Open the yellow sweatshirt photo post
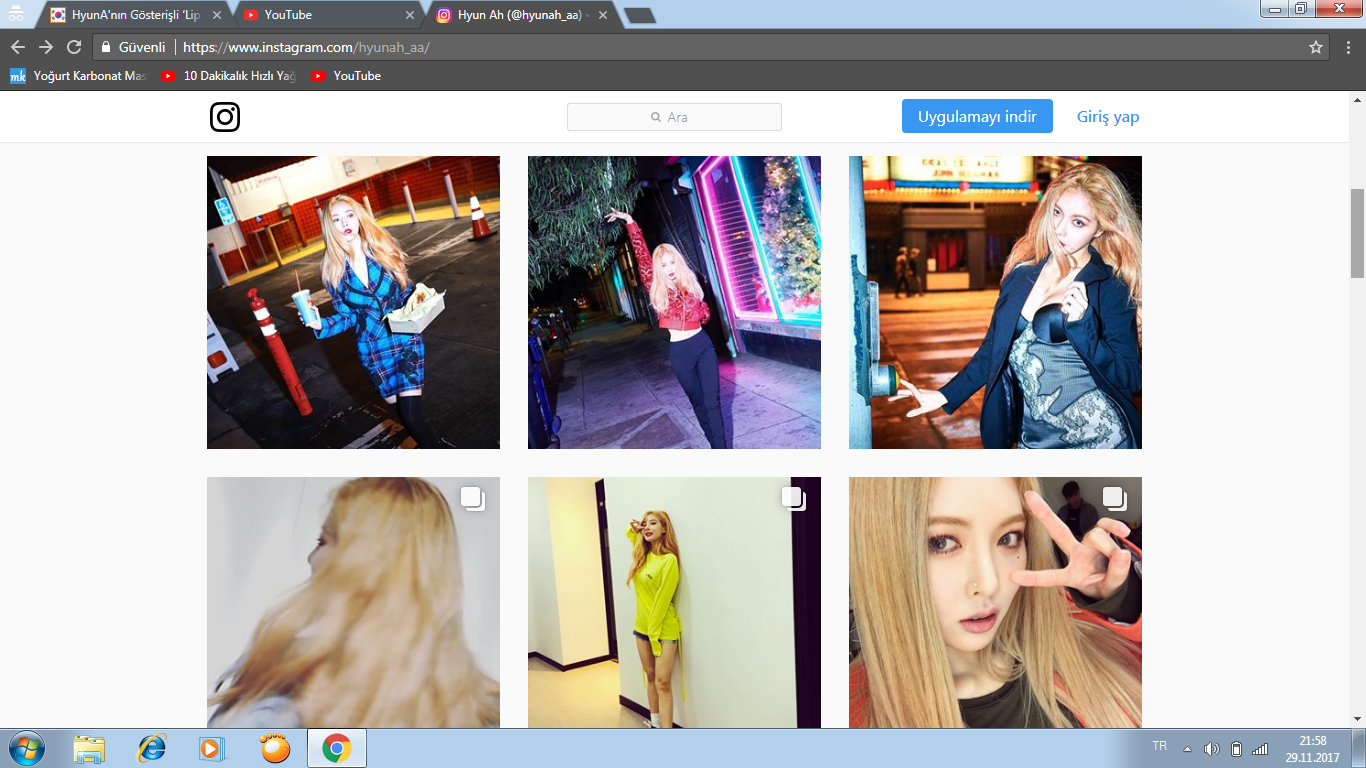The height and width of the screenshot is (768, 1366). point(674,602)
